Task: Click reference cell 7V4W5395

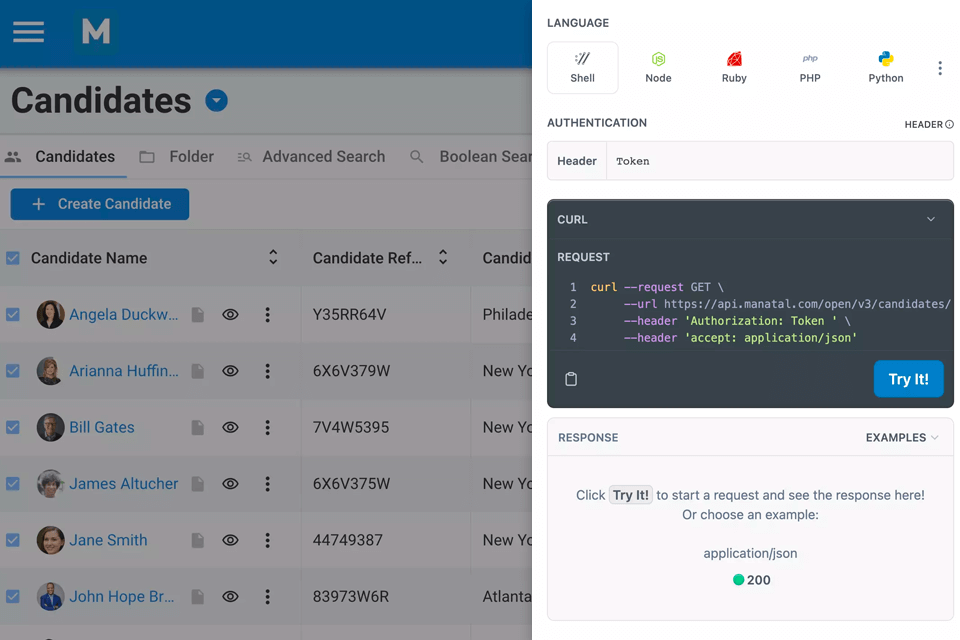Action: pos(351,427)
